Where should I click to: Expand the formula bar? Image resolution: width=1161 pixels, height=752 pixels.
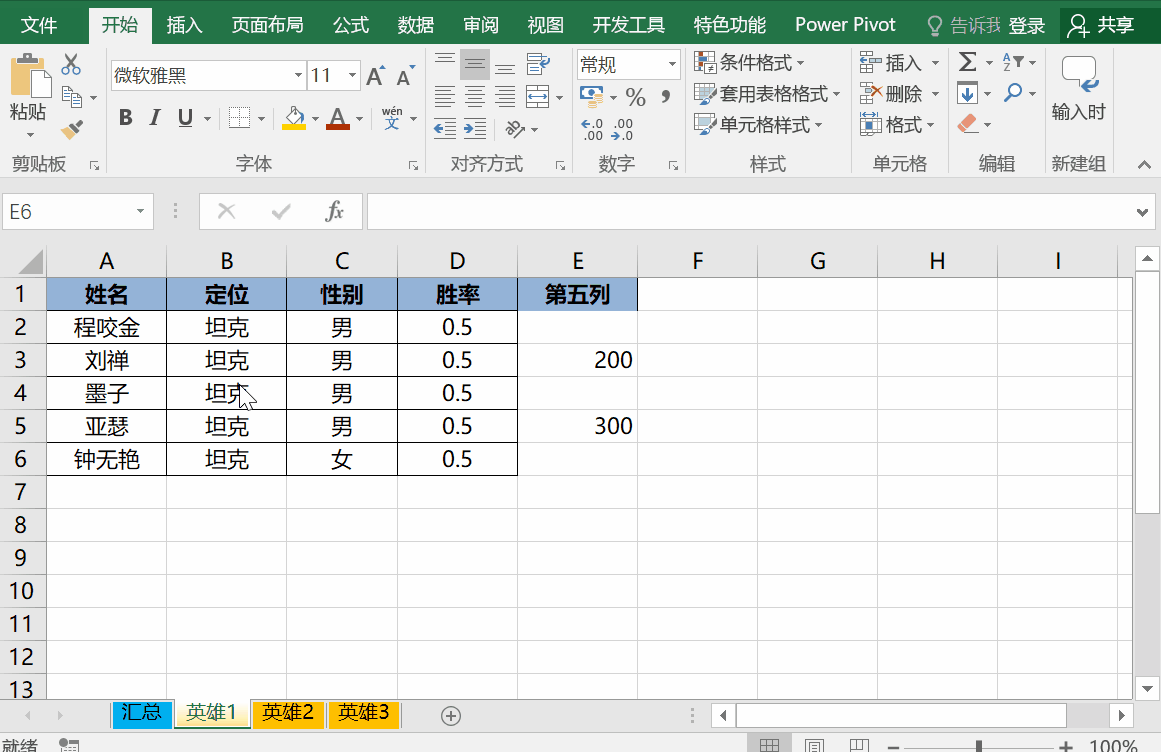coord(1142,212)
